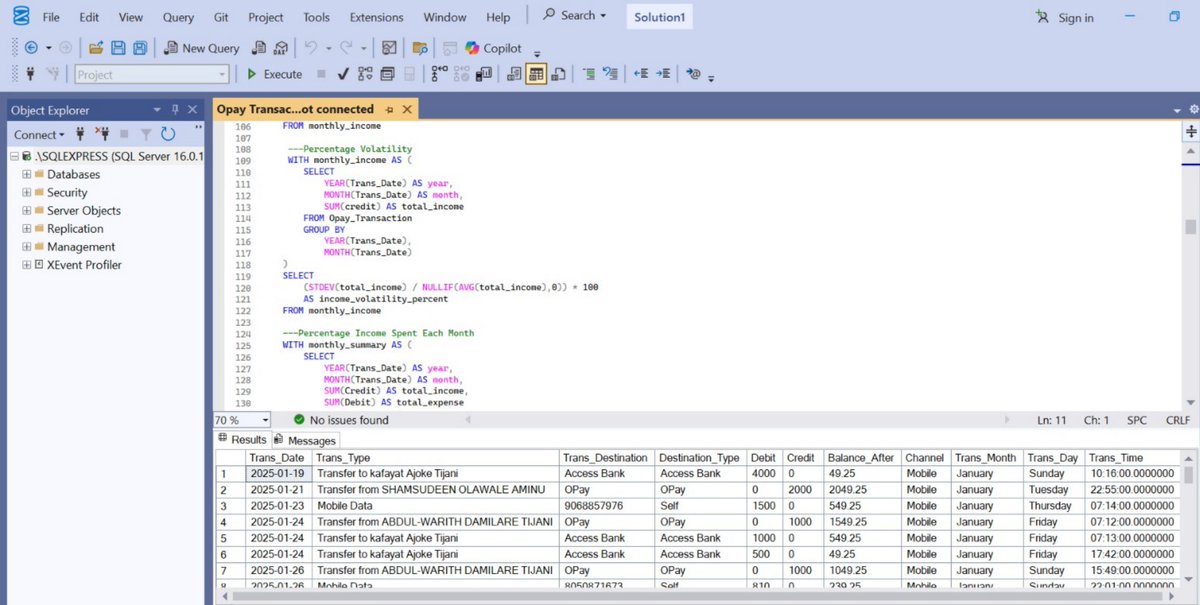Click Disconnect icon with red X
The image size is (1200, 605).
point(102,134)
